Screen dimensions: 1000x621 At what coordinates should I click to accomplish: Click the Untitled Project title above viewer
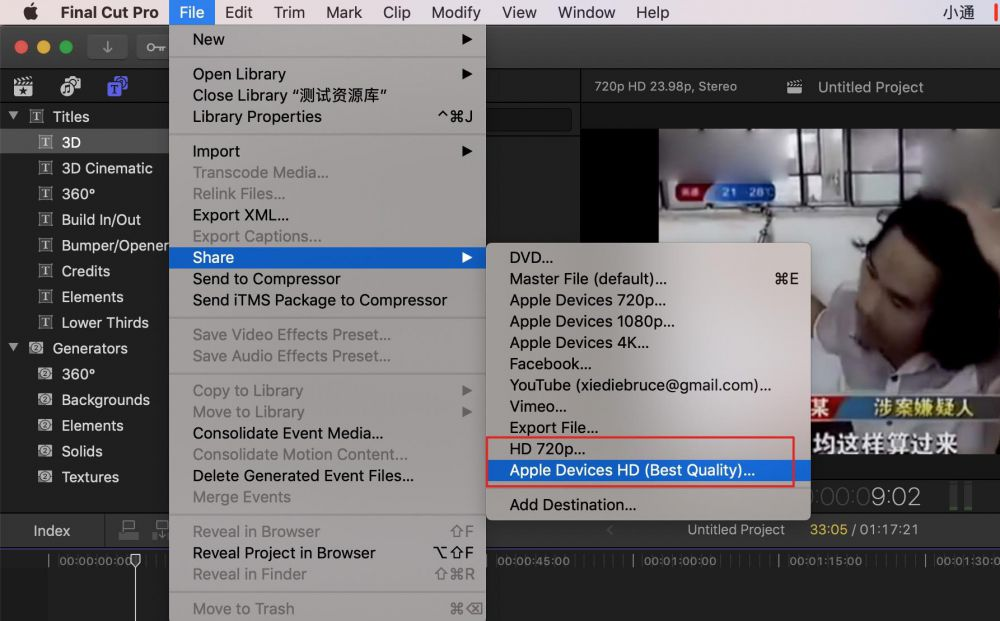point(871,87)
